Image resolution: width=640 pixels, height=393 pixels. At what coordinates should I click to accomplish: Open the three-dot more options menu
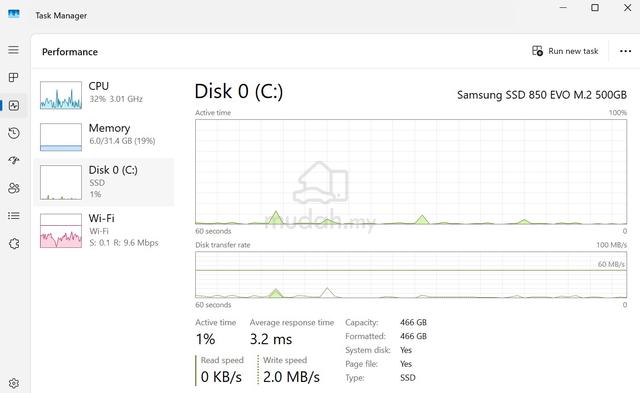point(625,51)
